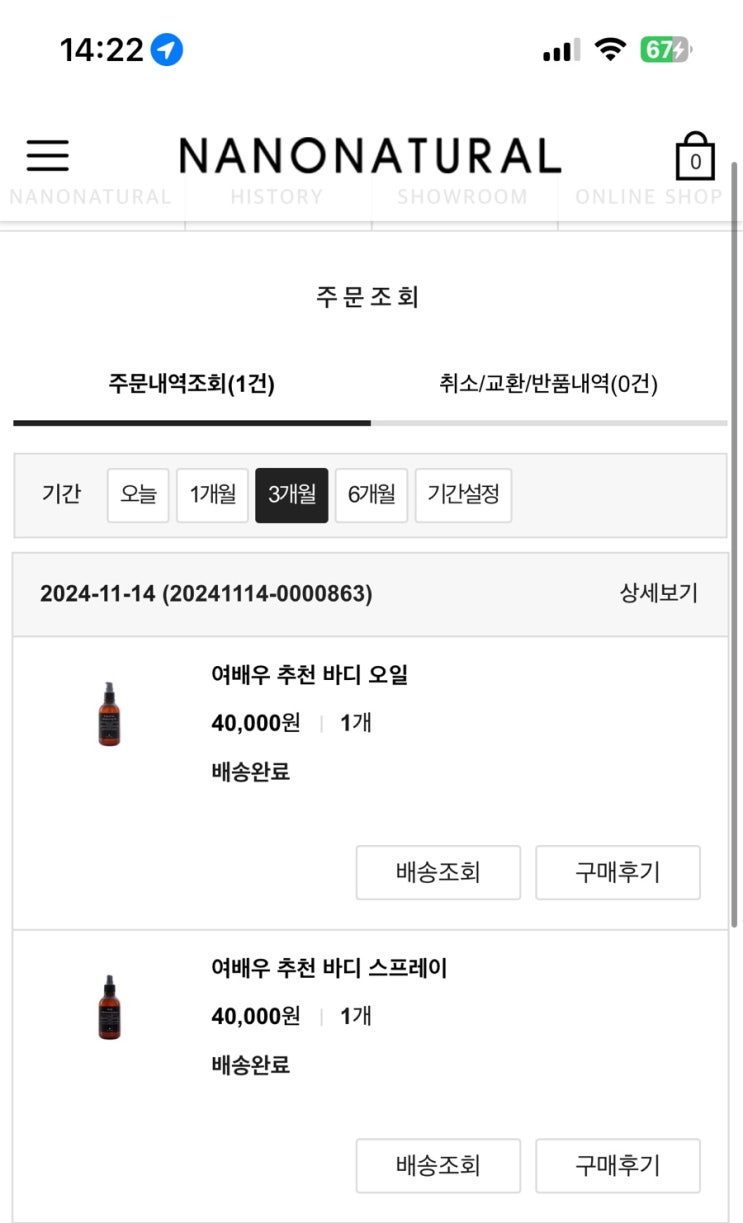Tap the NANONATURAL logo
The image size is (743, 1223).
[370, 155]
